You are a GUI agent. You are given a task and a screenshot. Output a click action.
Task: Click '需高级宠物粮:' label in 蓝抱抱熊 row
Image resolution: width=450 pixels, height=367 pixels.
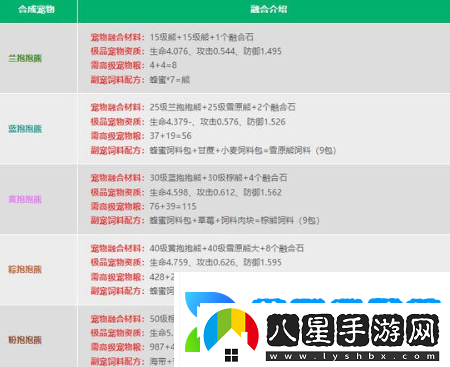(118, 136)
